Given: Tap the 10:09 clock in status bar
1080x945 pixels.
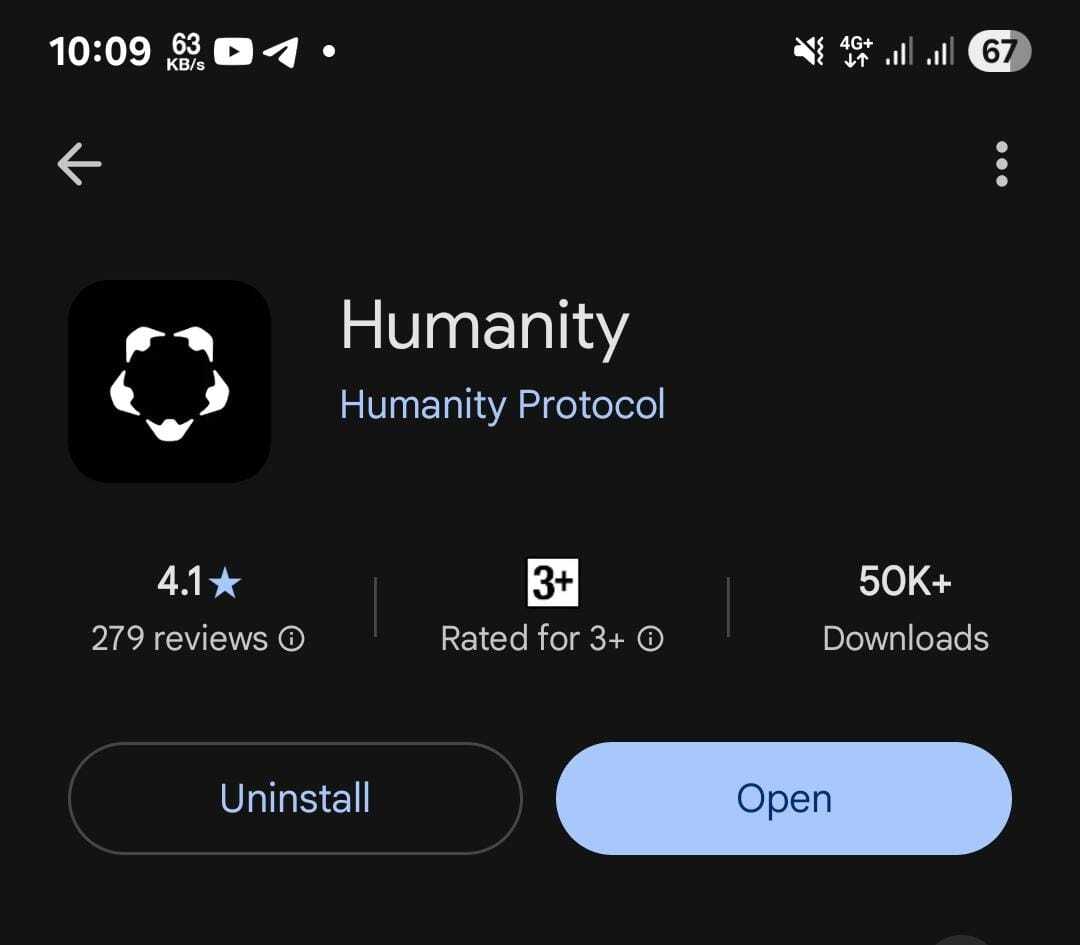Looking at the screenshot, I should click(100, 52).
